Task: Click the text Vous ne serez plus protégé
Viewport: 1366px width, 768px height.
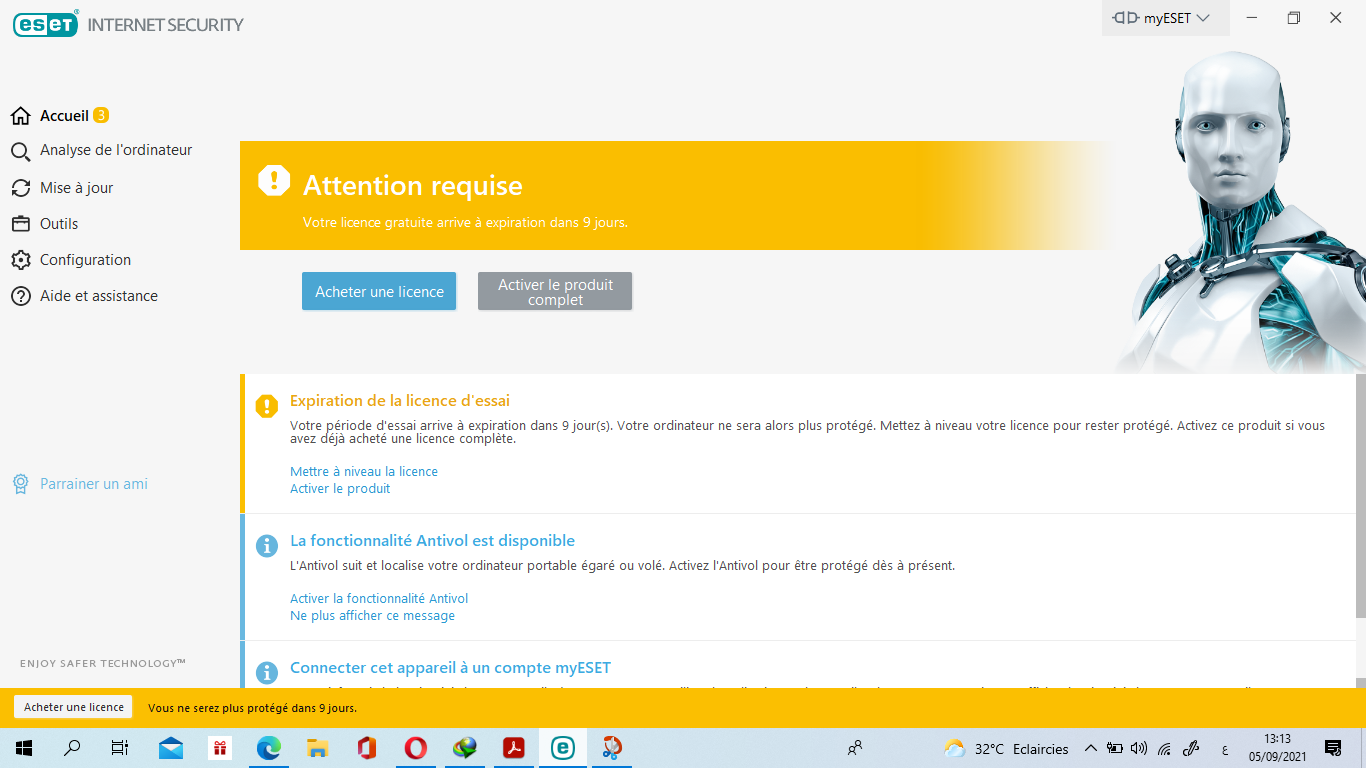Action: pyautogui.click(x=252, y=708)
